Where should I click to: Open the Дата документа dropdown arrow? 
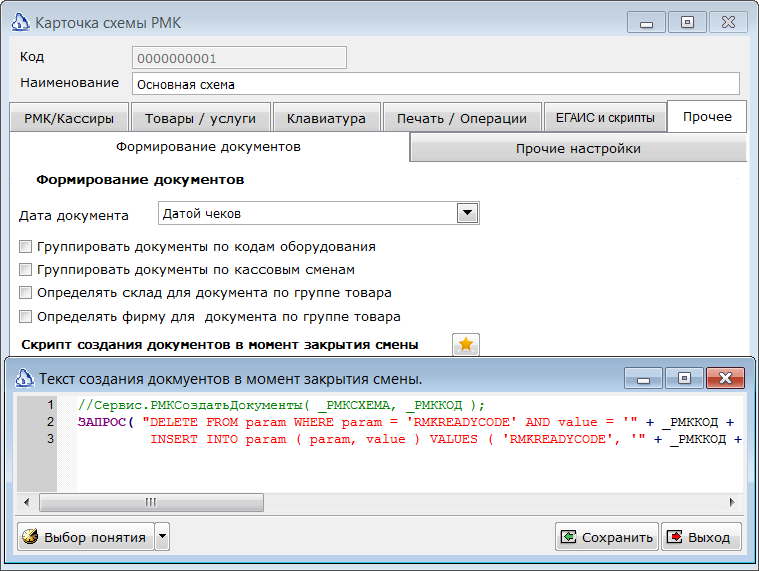(467, 213)
